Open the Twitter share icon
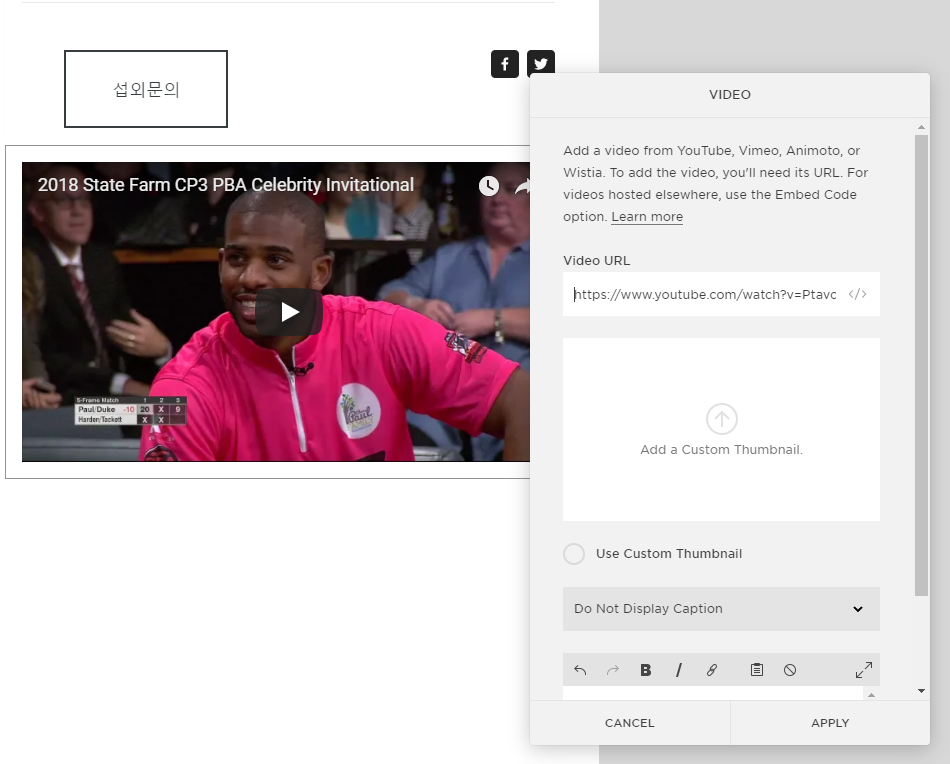The width and height of the screenshot is (950, 764). (x=541, y=63)
